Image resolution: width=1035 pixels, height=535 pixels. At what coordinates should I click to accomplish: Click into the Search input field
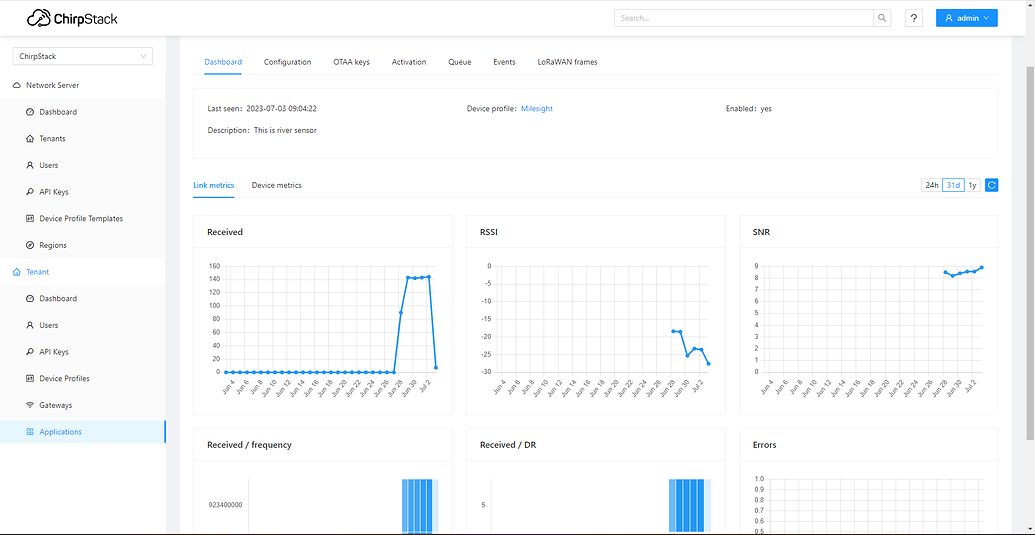[x=743, y=18]
